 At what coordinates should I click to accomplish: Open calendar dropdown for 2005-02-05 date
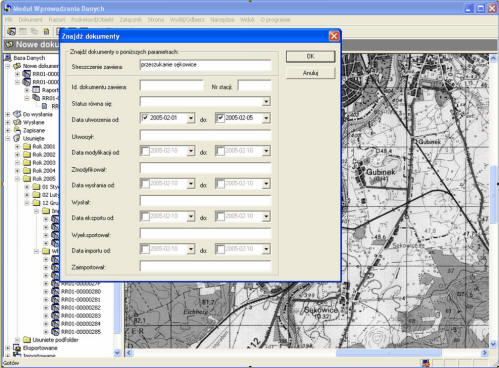pyautogui.click(x=266, y=118)
